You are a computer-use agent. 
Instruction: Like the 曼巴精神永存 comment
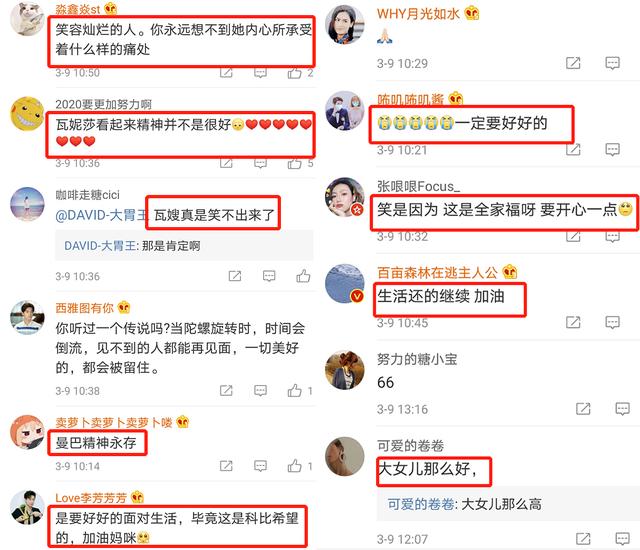pyautogui.click(x=294, y=466)
